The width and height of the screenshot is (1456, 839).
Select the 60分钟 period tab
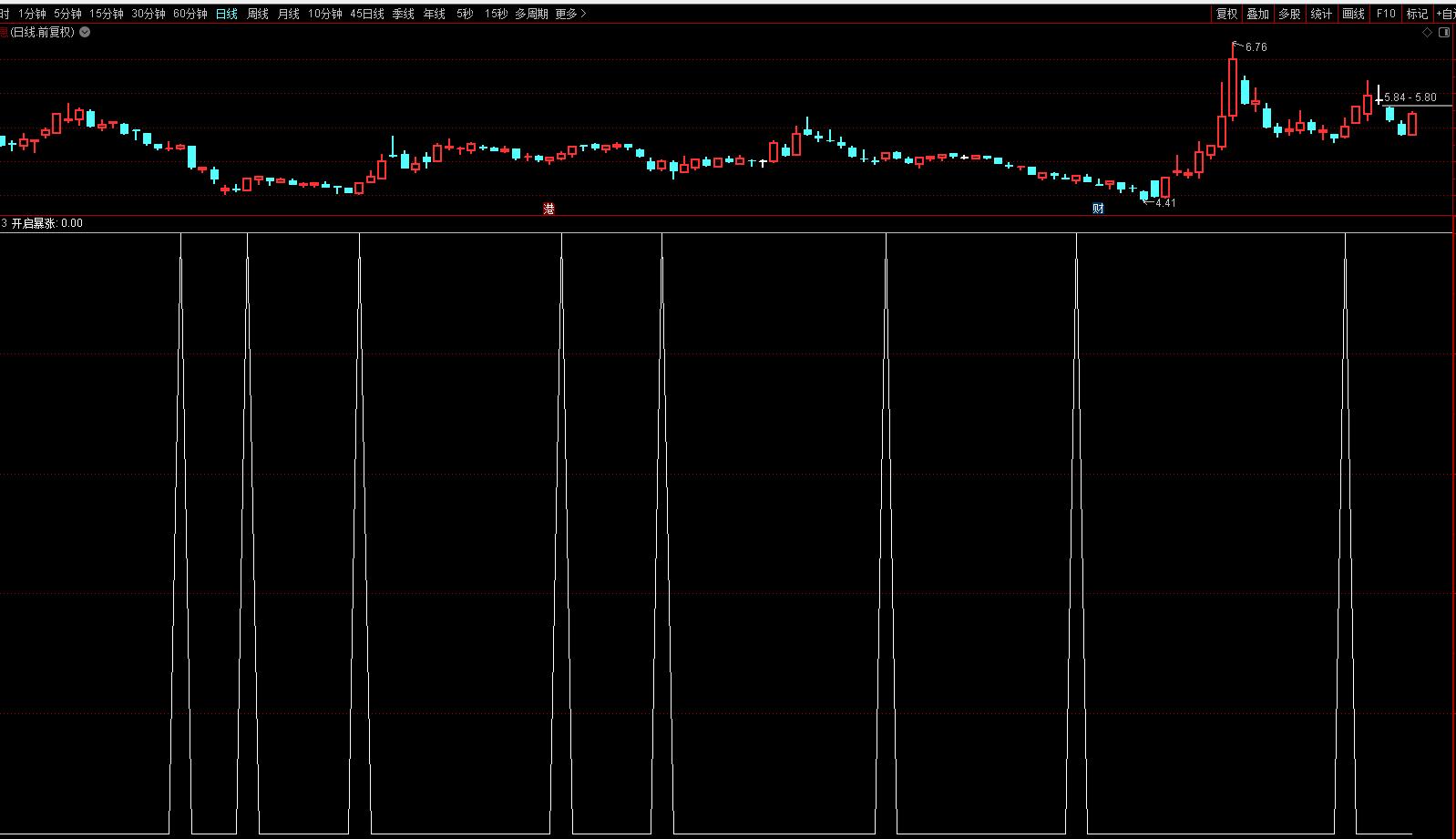click(190, 14)
